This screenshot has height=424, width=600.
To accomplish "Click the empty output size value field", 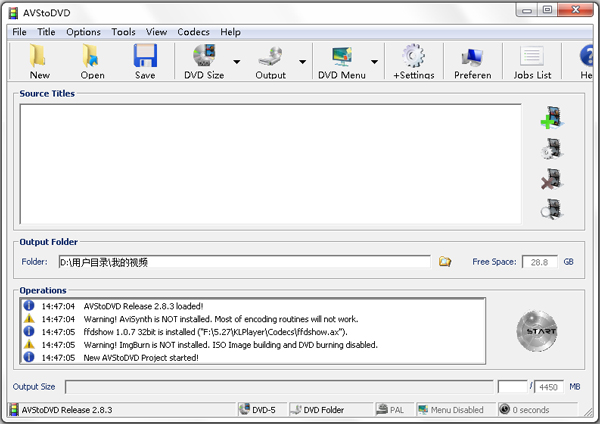I will pyautogui.click(x=512, y=387).
